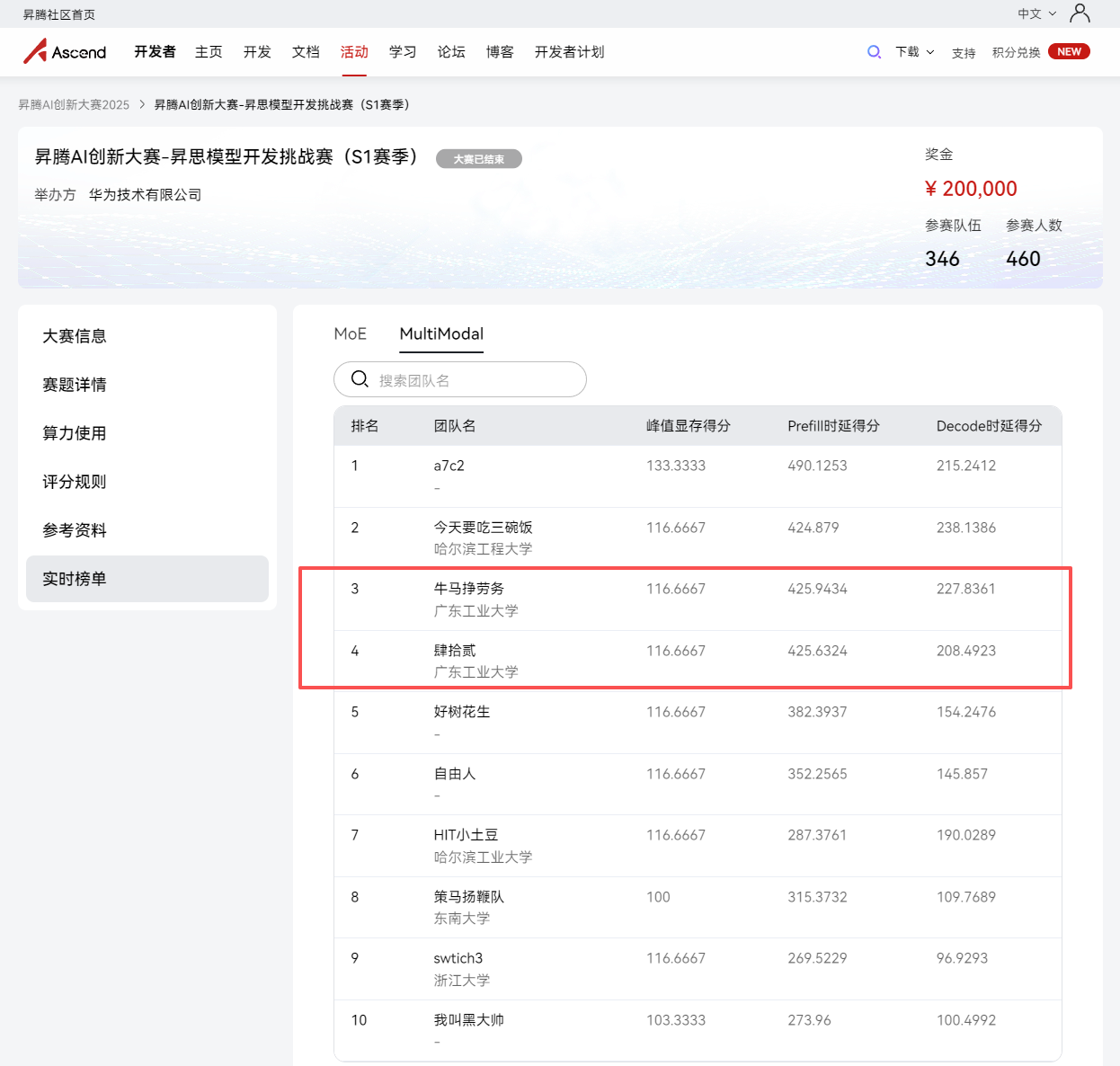Click the 昇腾社区首页 link
The image size is (1120, 1066).
coord(59,14)
